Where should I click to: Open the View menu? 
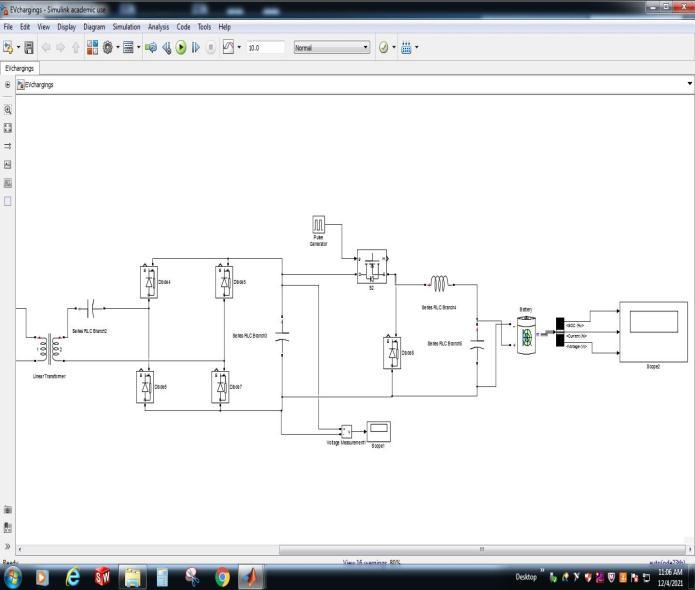43,27
